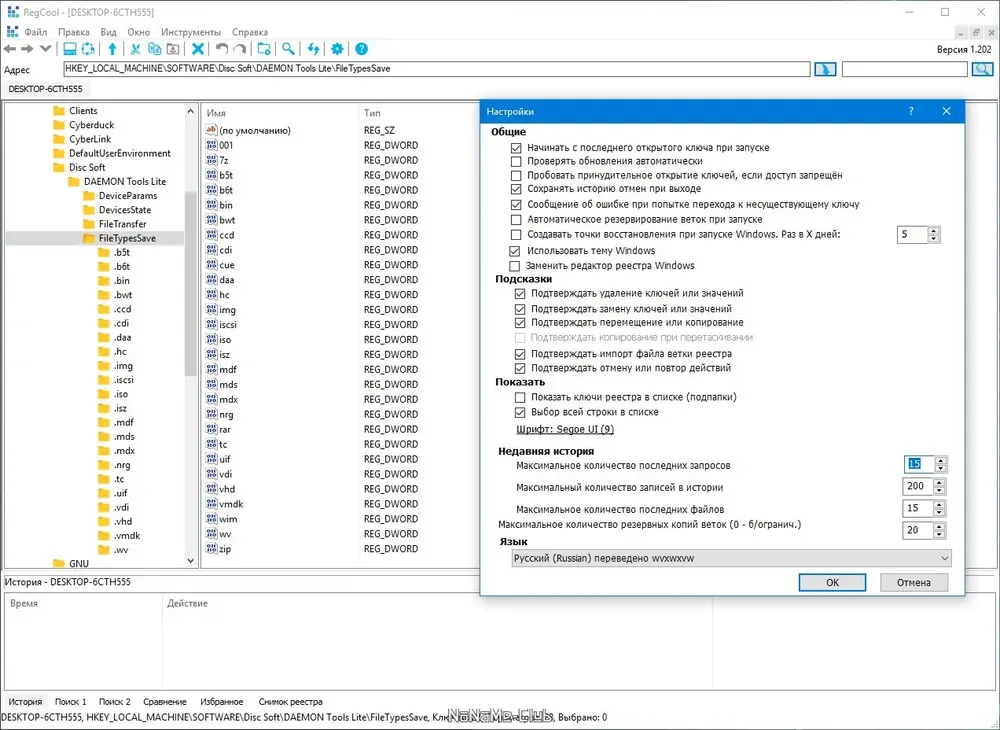Go up one level with blue arrow
1000x730 pixels.
click(112, 49)
